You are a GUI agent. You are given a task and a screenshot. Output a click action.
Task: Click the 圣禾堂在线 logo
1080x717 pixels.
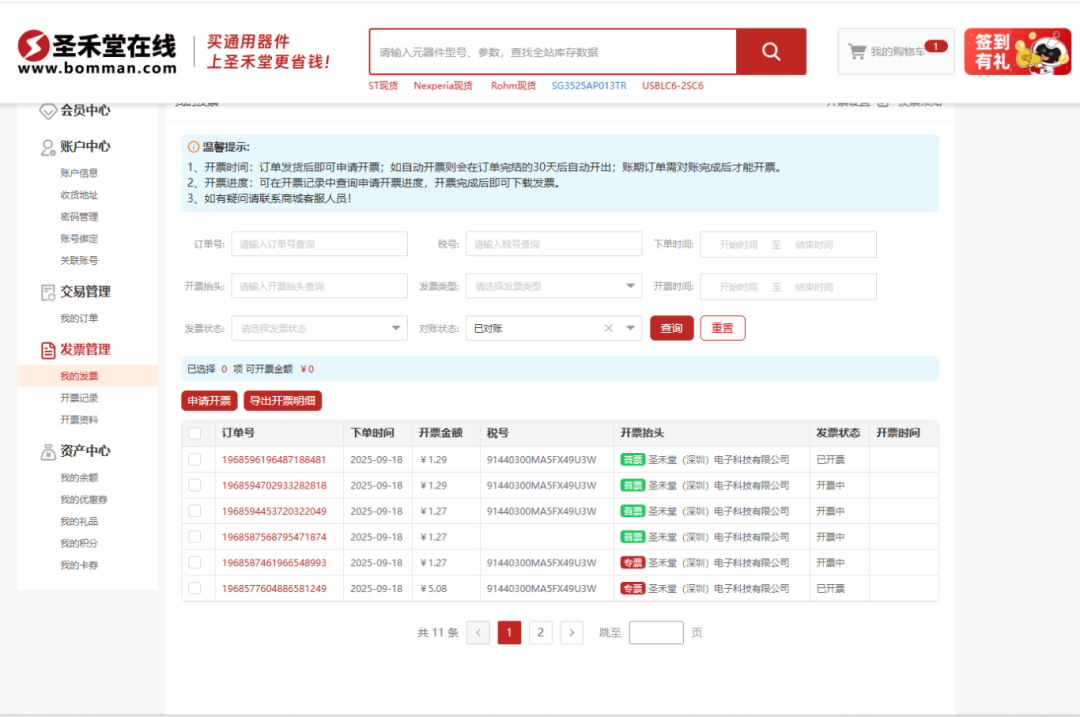(97, 52)
